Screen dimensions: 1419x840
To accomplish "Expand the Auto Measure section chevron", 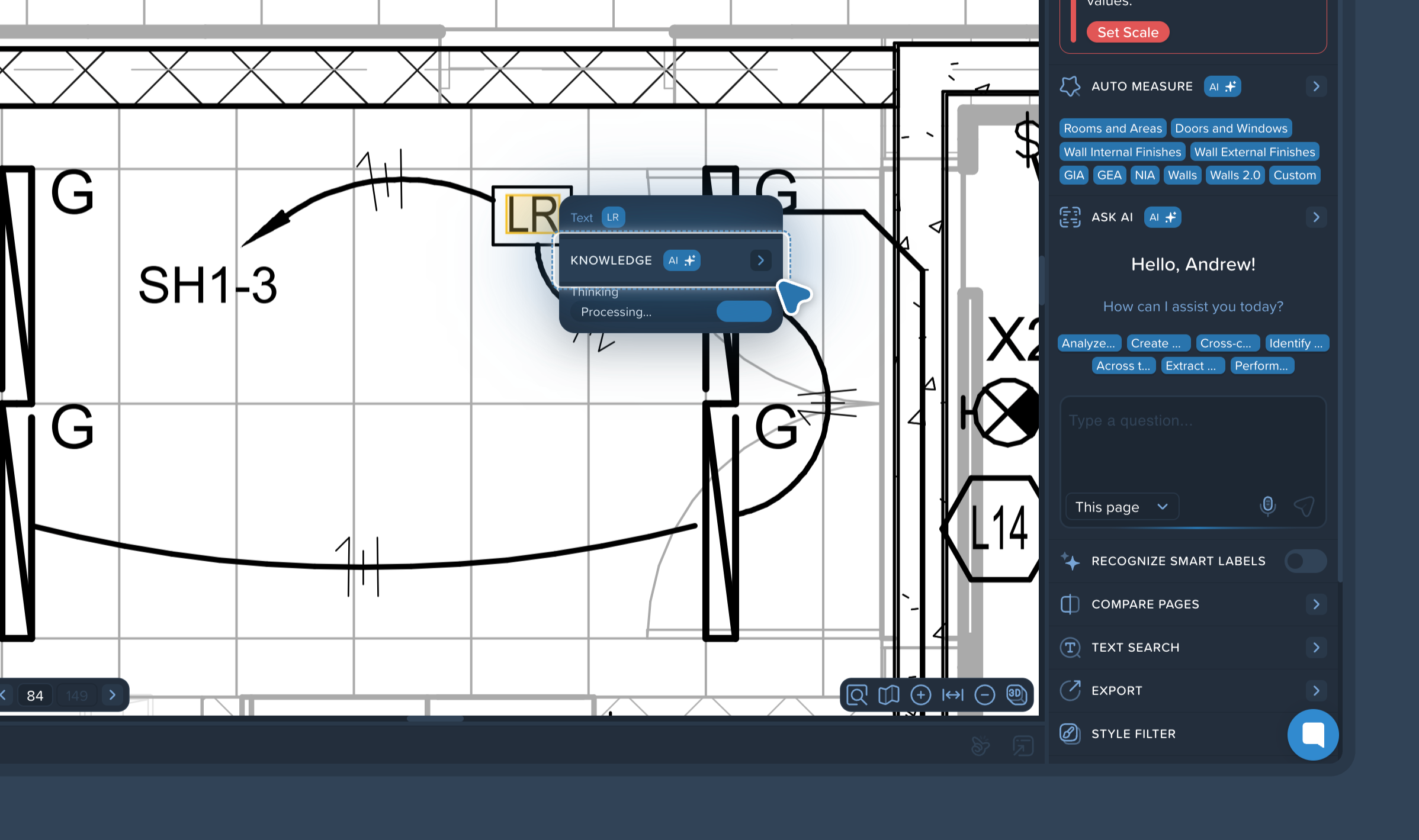I will (1316, 86).
